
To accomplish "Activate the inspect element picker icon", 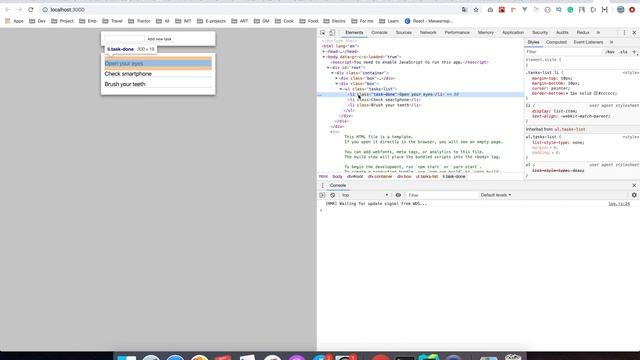I will point(322,33).
